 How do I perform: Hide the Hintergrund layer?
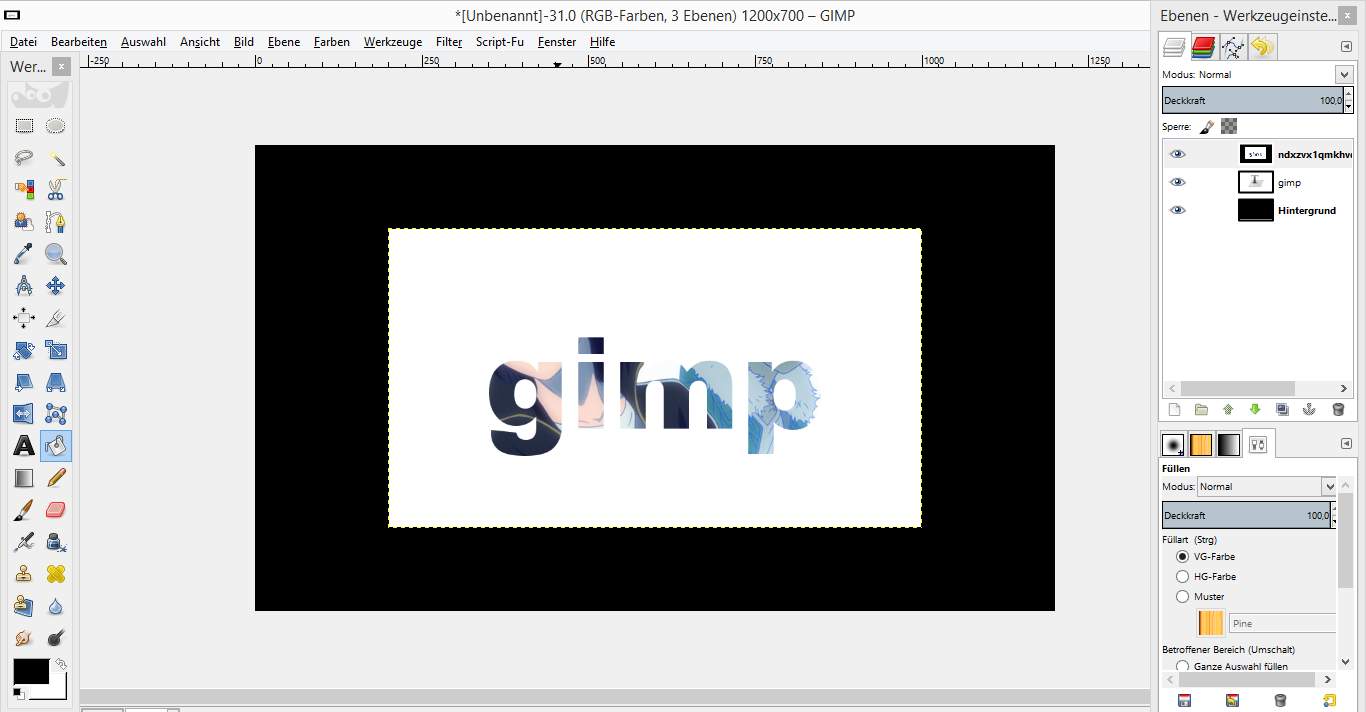pyautogui.click(x=1177, y=209)
